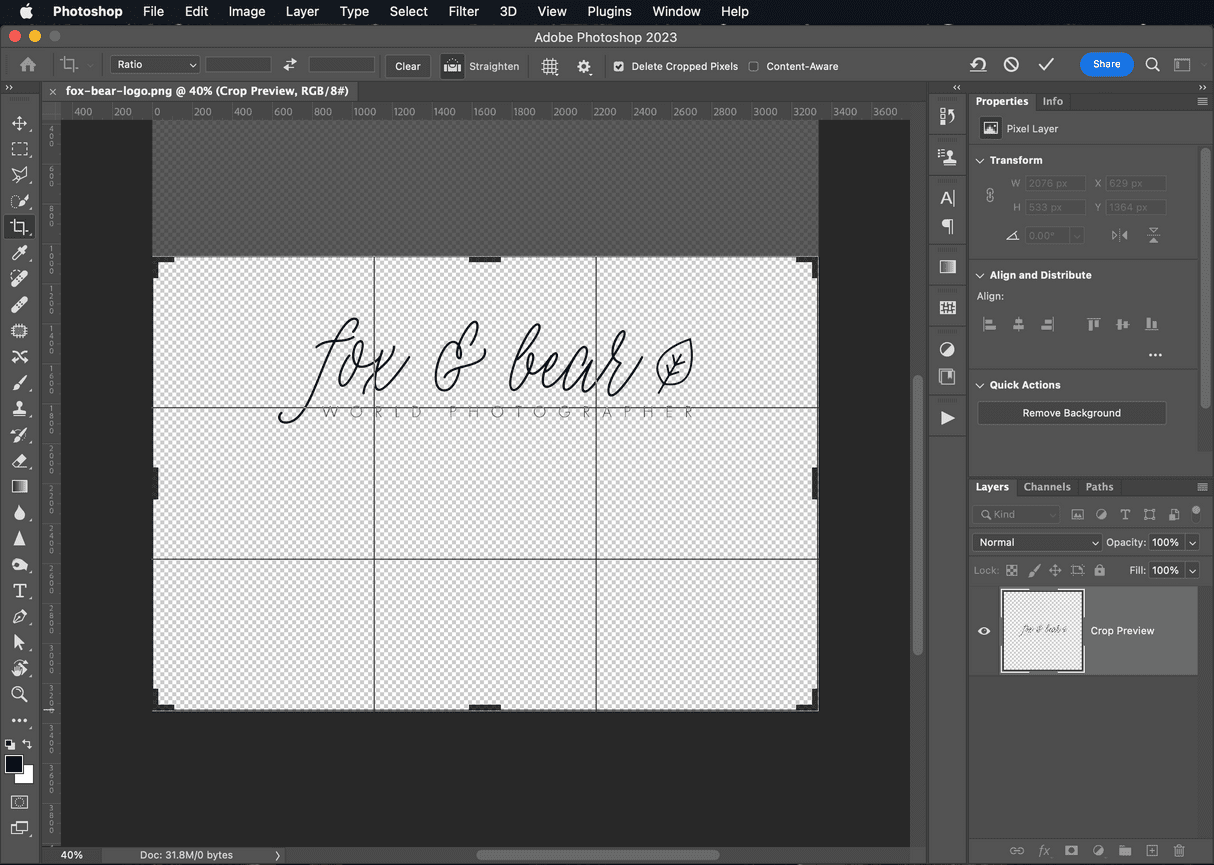The image size is (1214, 865).
Task: Select the Horizontal Type tool
Action: point(20,590)
